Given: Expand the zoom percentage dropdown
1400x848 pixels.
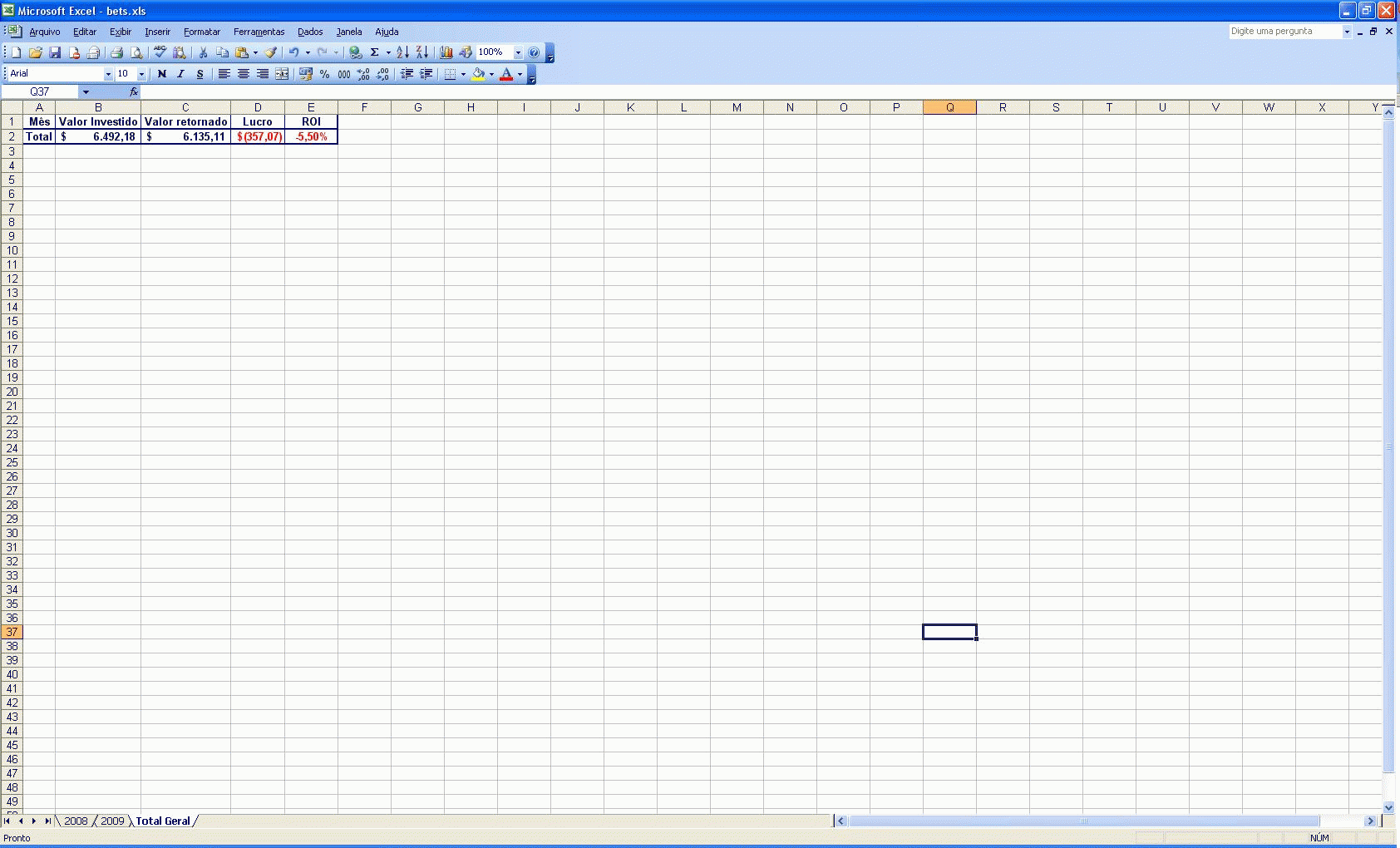Looking at the screenshot, I should click(x=518, y=52).
